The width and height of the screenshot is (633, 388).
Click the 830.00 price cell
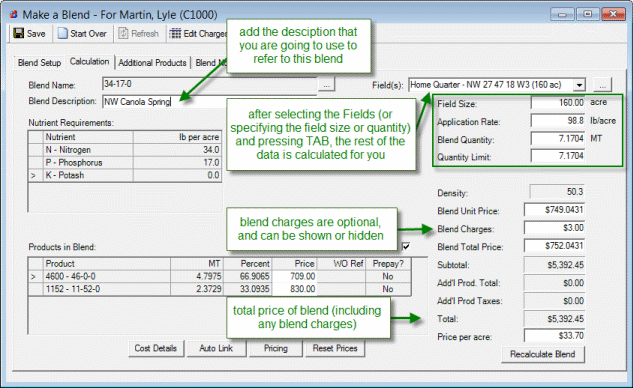click(x=294, y=289)
